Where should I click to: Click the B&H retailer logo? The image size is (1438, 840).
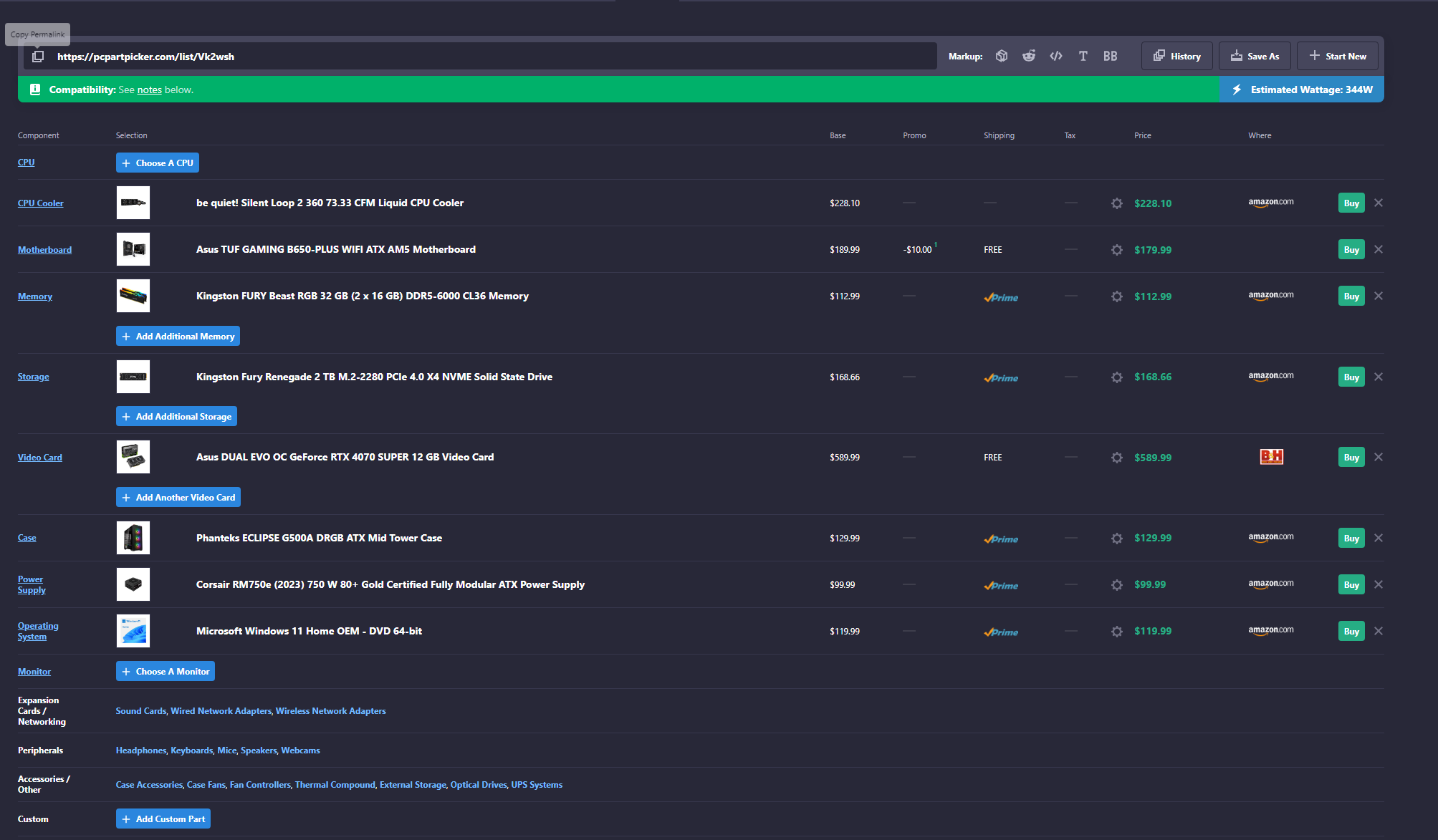1271,457
